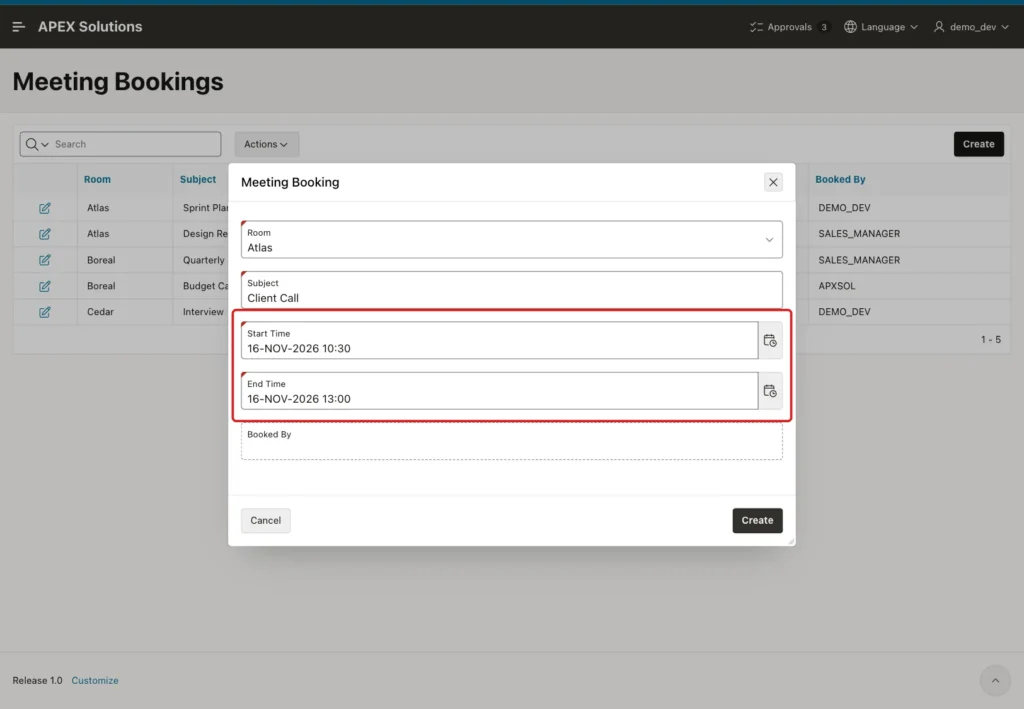
Task: Click the pagination text 1 - 5
Action: pos(991,339)
